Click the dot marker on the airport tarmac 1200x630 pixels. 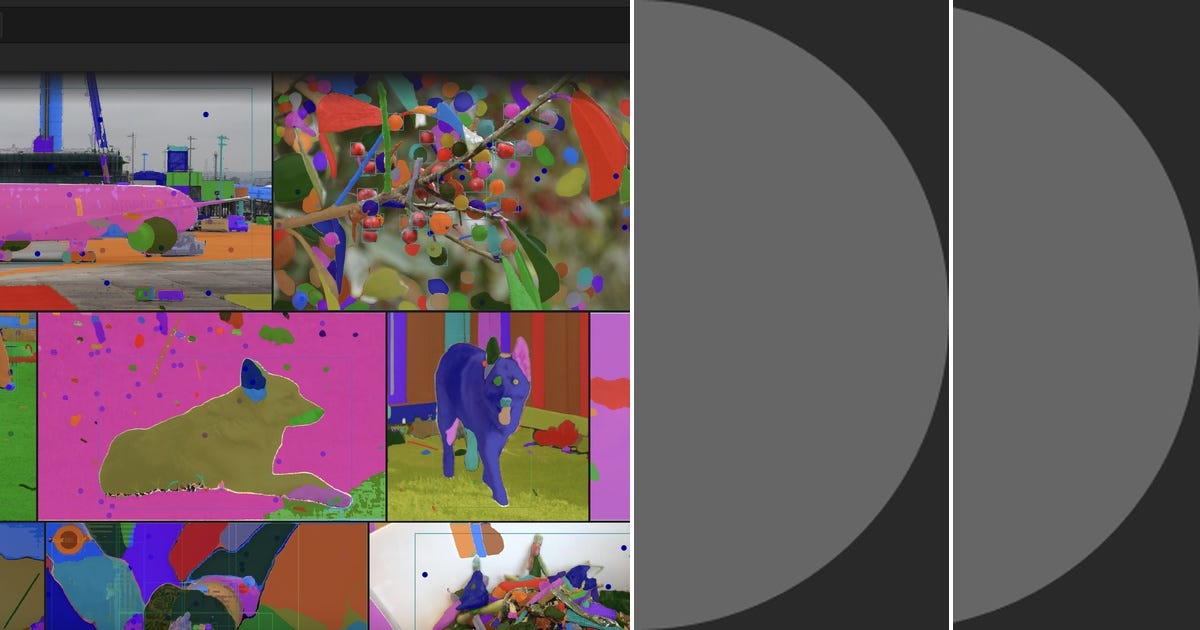tap(106, 282)
